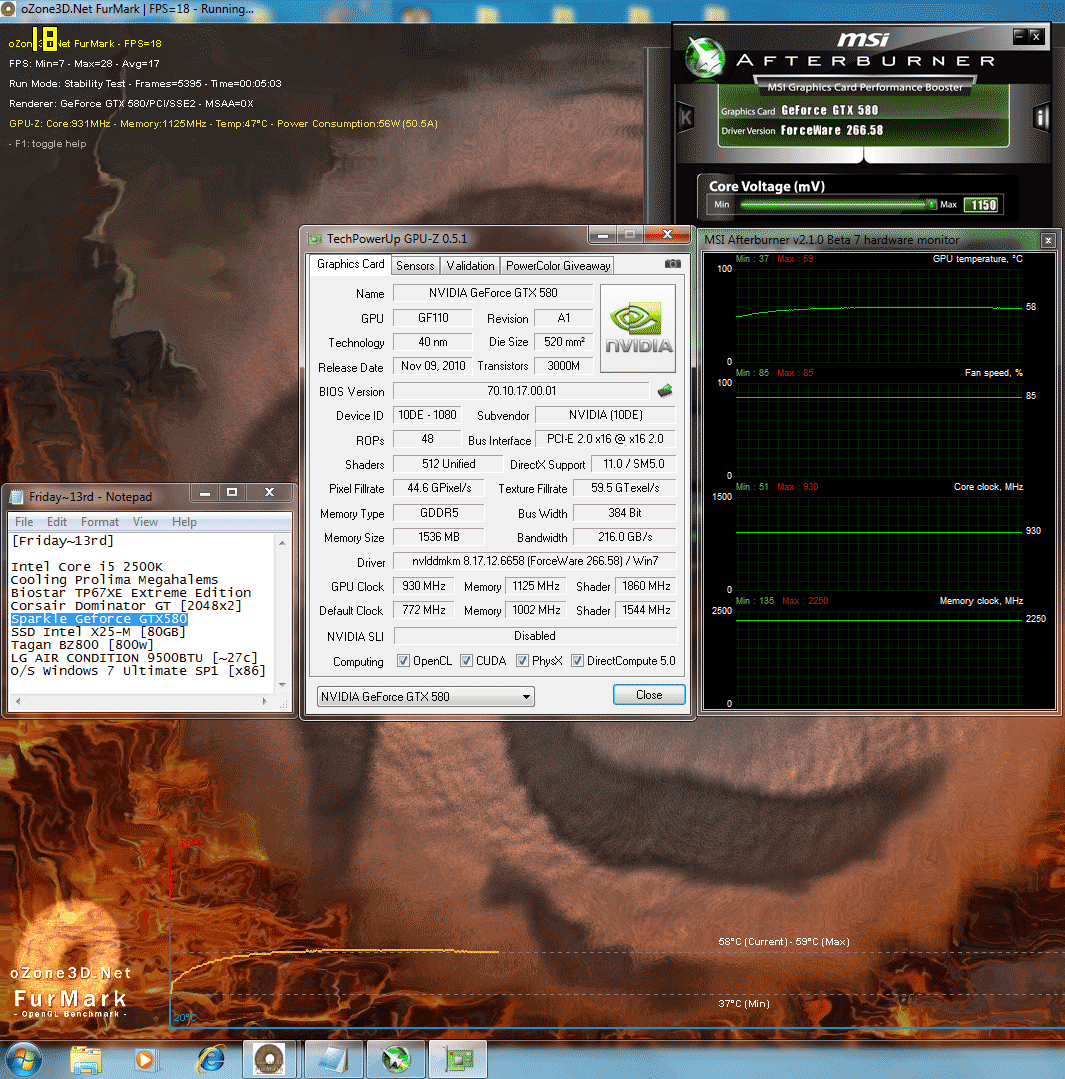The height and width of the screenshot is (1079, 1065).
Task: Open the PowerColor Giveaway tab
Action: coord(557,266)
